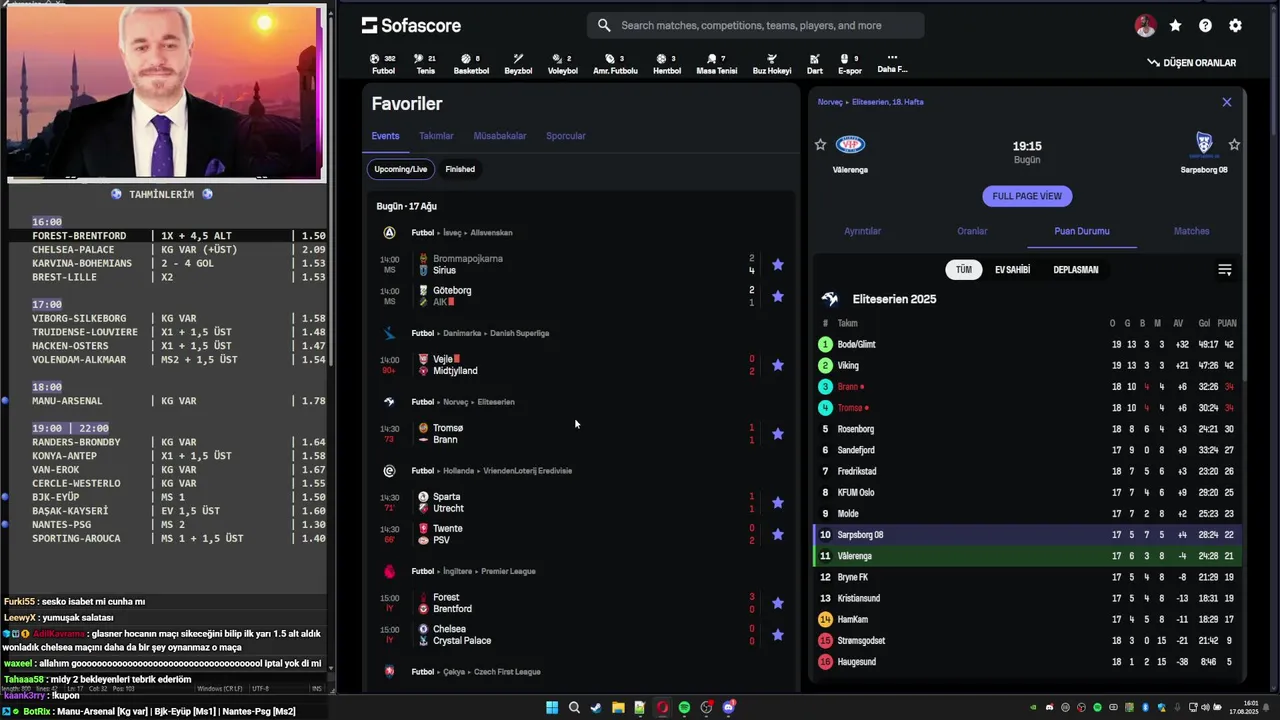Click the Sofascore logo
Image resolution: width=1280 pixels, height=720 pixels.
click(411, 25)
